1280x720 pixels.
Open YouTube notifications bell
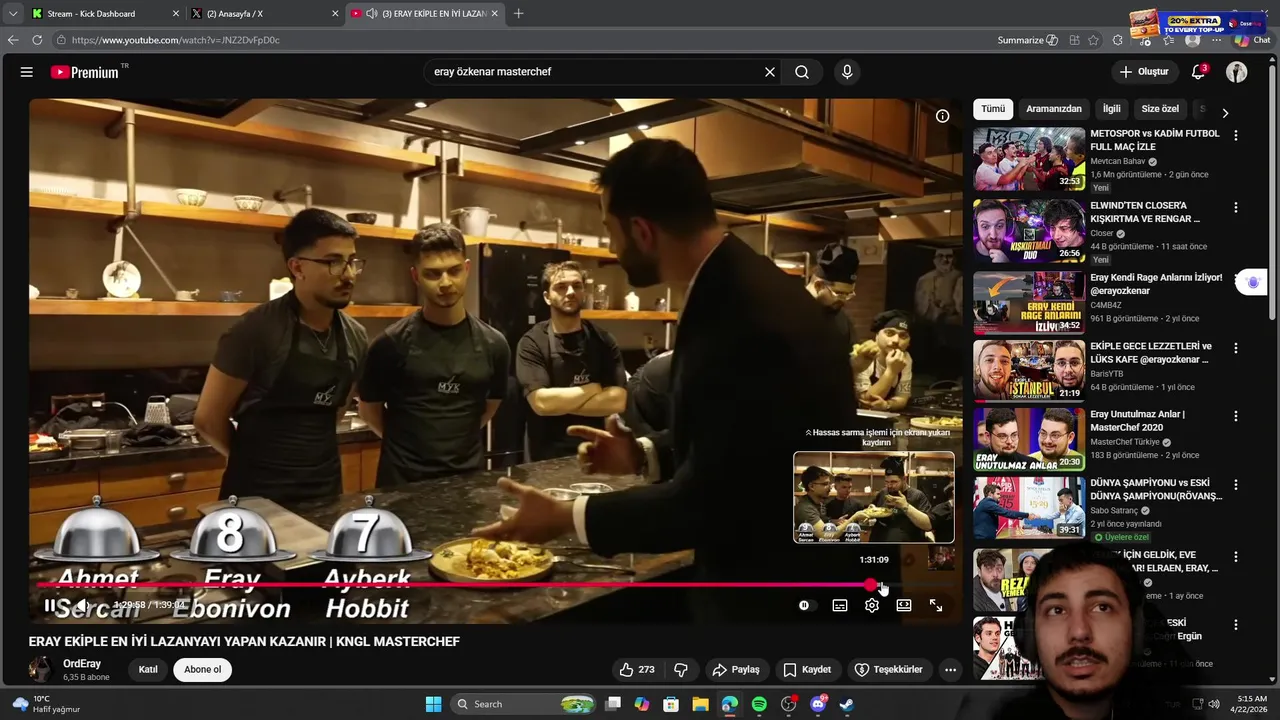point(1198,72)
